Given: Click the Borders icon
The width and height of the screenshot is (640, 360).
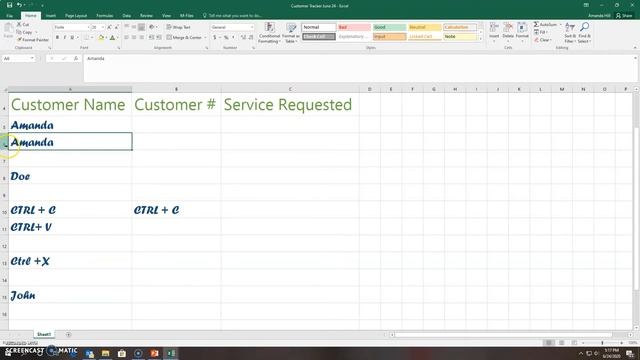Looking at the screenshot, I should tap(86, 38).
